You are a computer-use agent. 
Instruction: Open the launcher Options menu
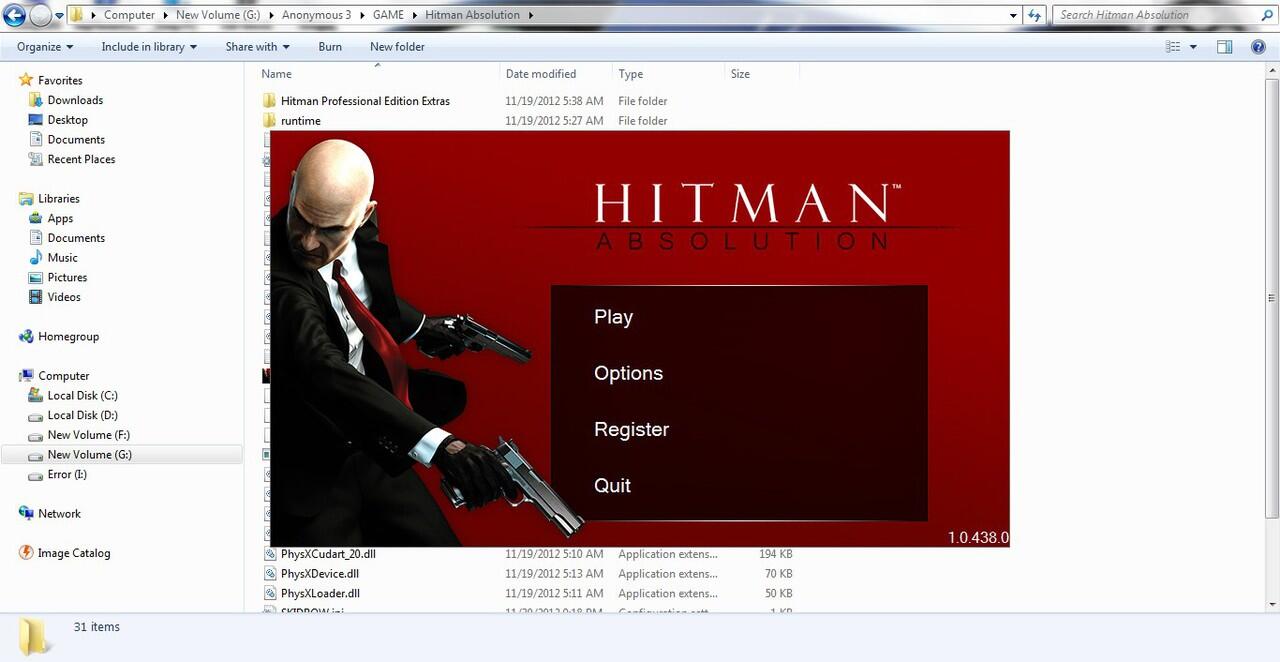tap(628, 373)
